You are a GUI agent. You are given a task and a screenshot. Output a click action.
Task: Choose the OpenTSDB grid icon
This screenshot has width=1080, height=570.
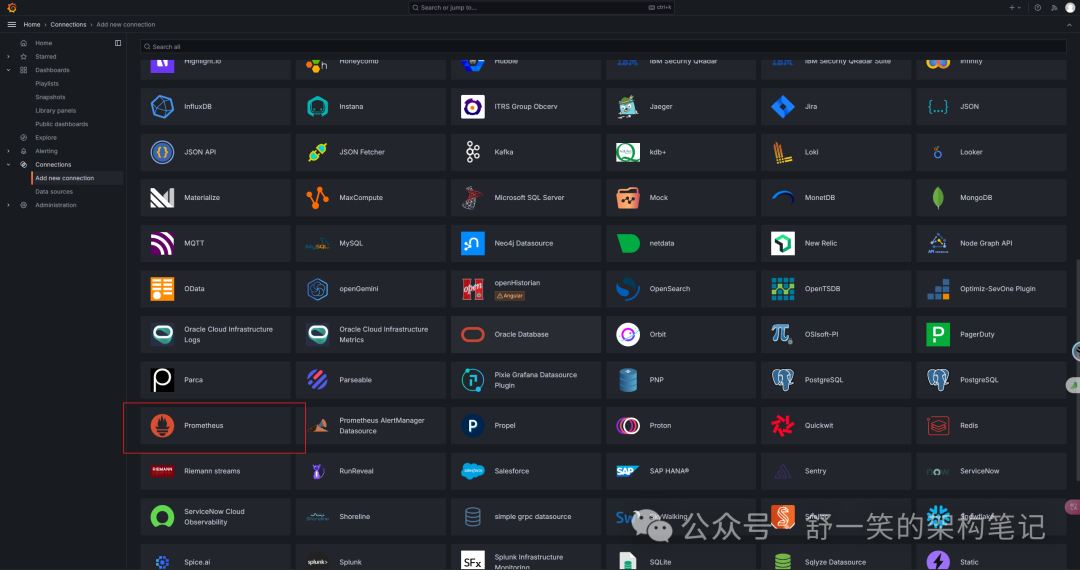(782, 288)
